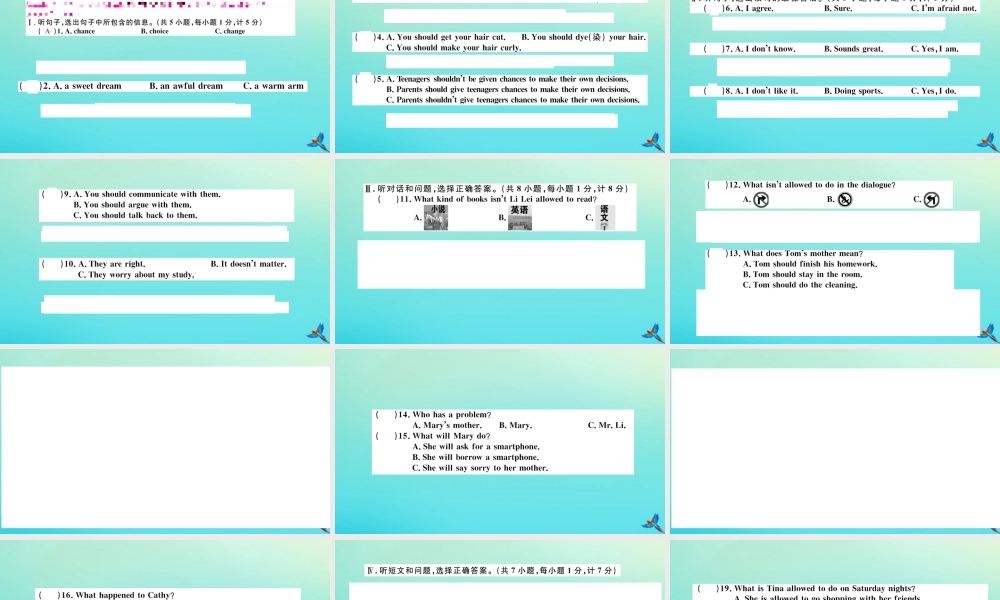
Task: Click 'C. Mr. Li.' in question 14
Action: click(x=607, y=425)
